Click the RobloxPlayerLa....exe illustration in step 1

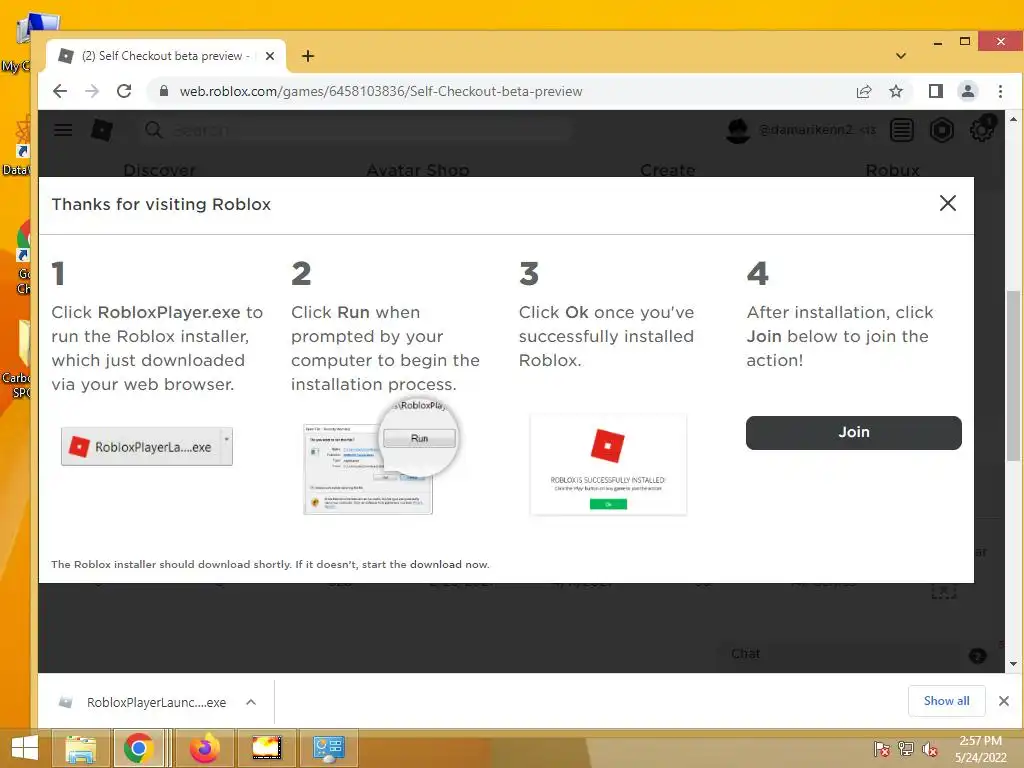coord(147,447)
